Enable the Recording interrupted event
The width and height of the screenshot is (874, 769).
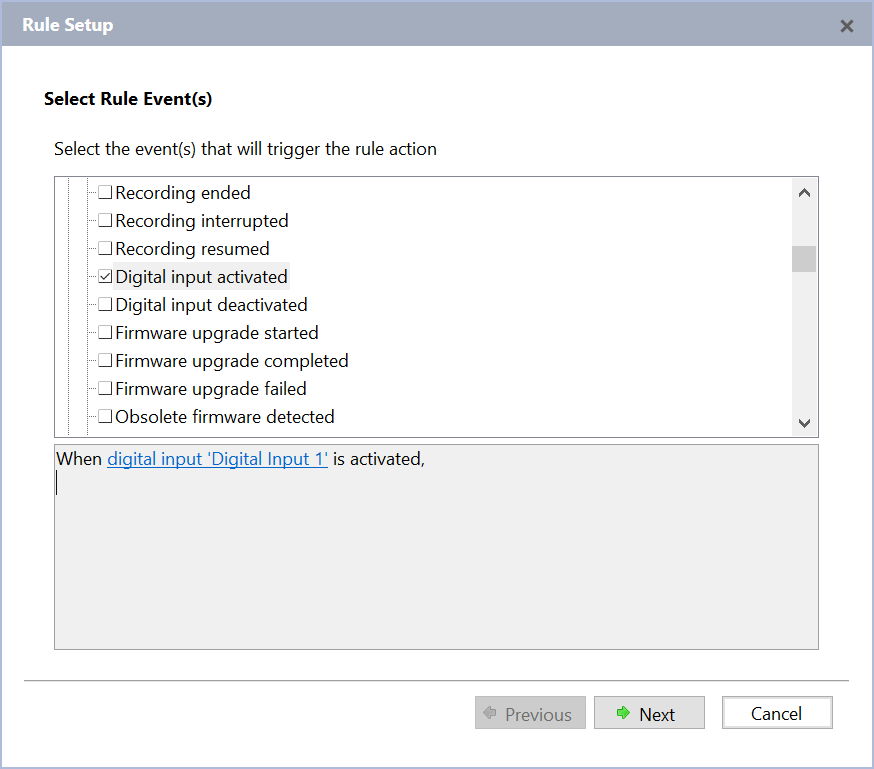(x=105, y=221)
